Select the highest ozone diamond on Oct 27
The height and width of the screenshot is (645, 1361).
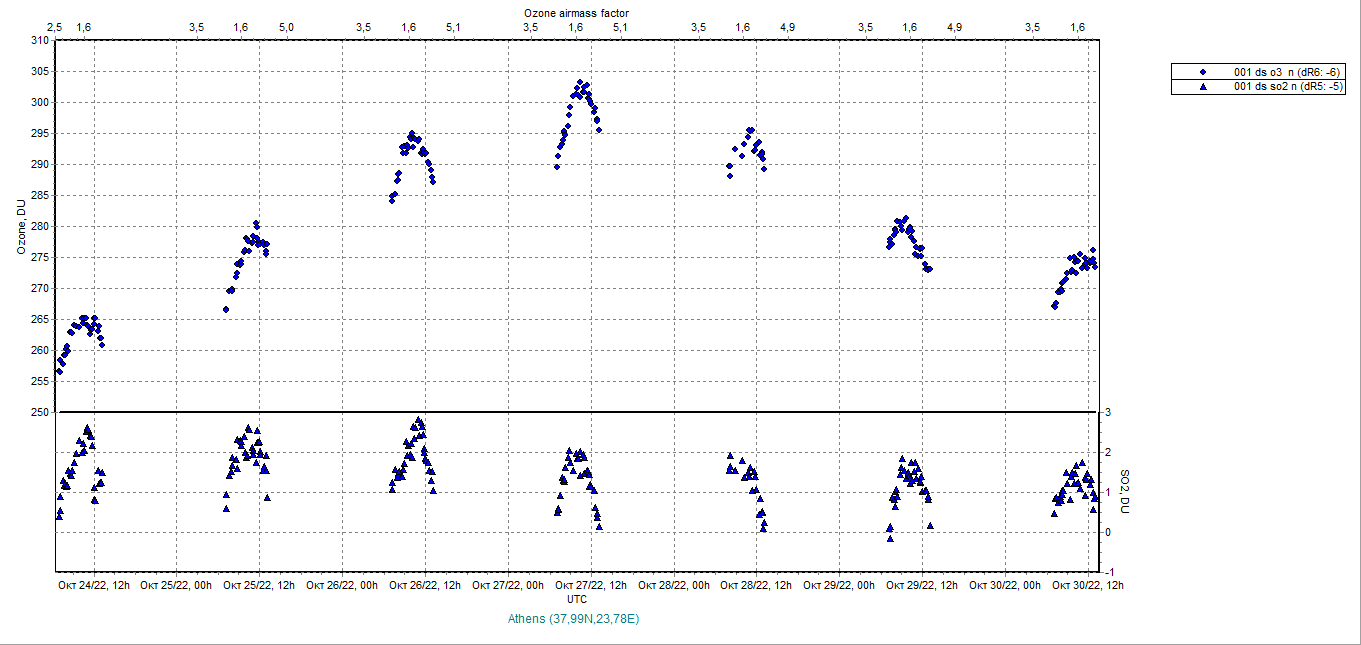point(579,82)
